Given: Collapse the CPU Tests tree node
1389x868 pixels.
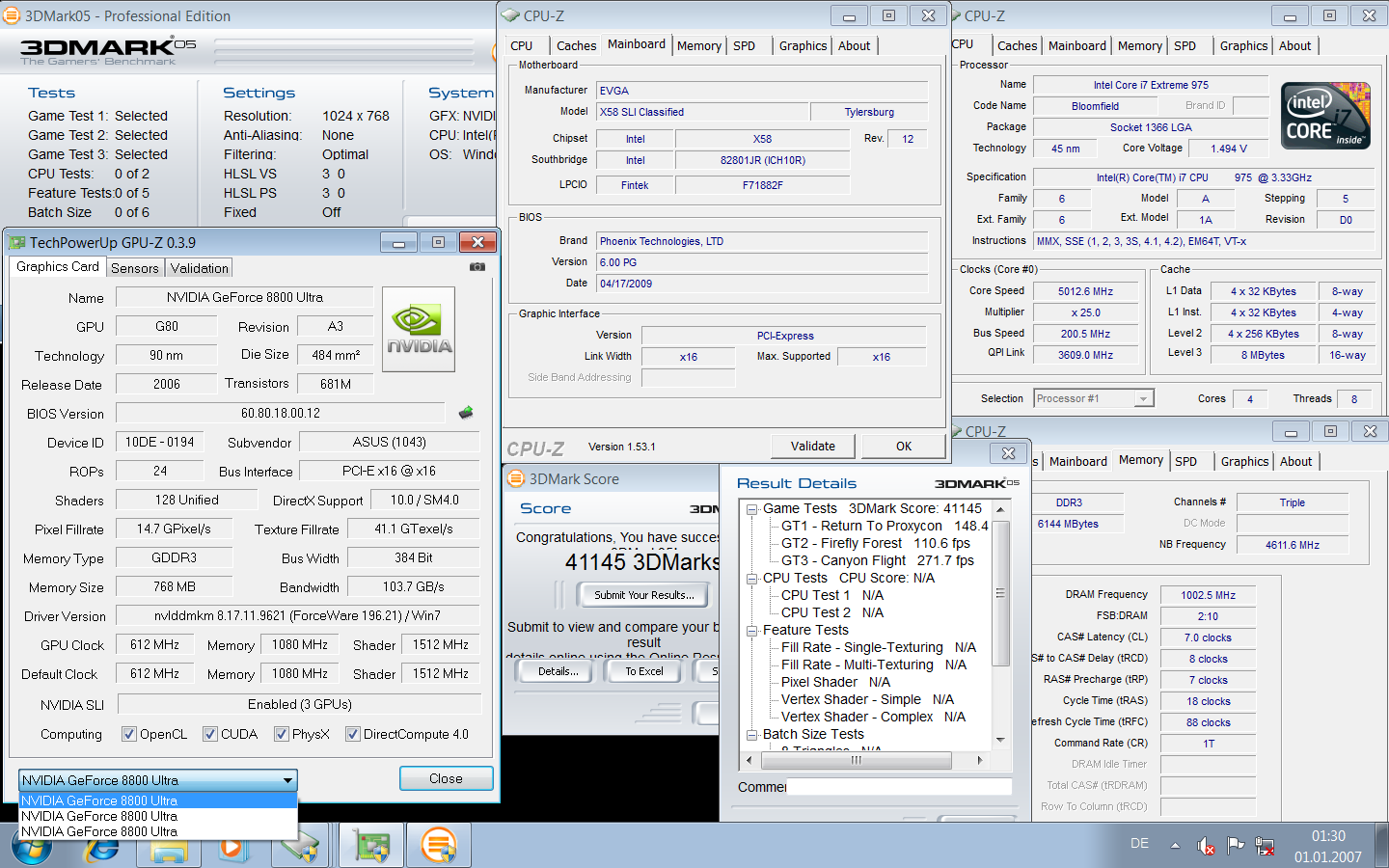Looking at the screenshot, I should point(751,578).
